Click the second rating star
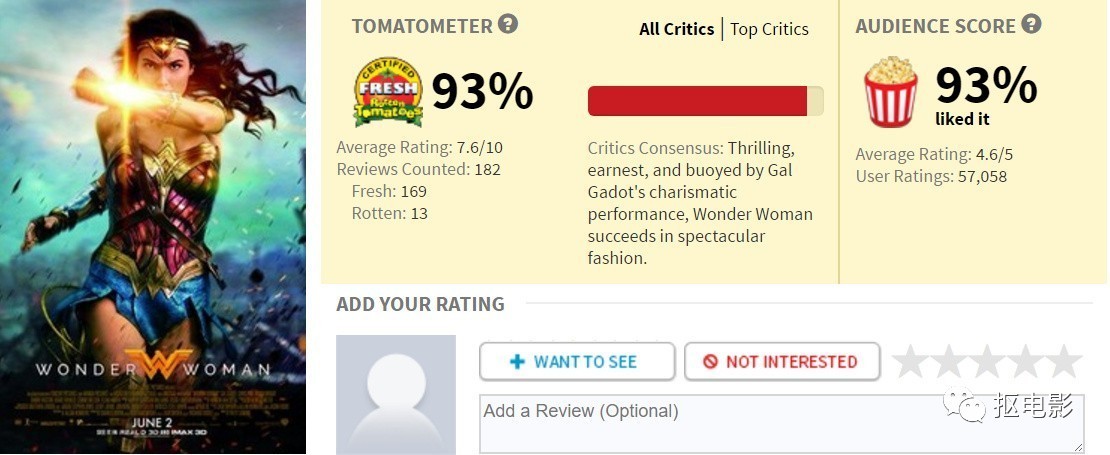This screenshot has height=455, width=1110. [x=949, y=362]
